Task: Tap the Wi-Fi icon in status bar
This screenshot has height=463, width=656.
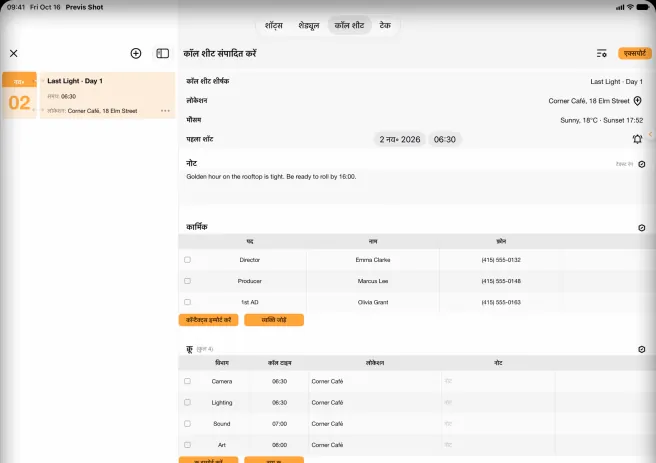Action: pyautogui.click(x=630, y=7)
